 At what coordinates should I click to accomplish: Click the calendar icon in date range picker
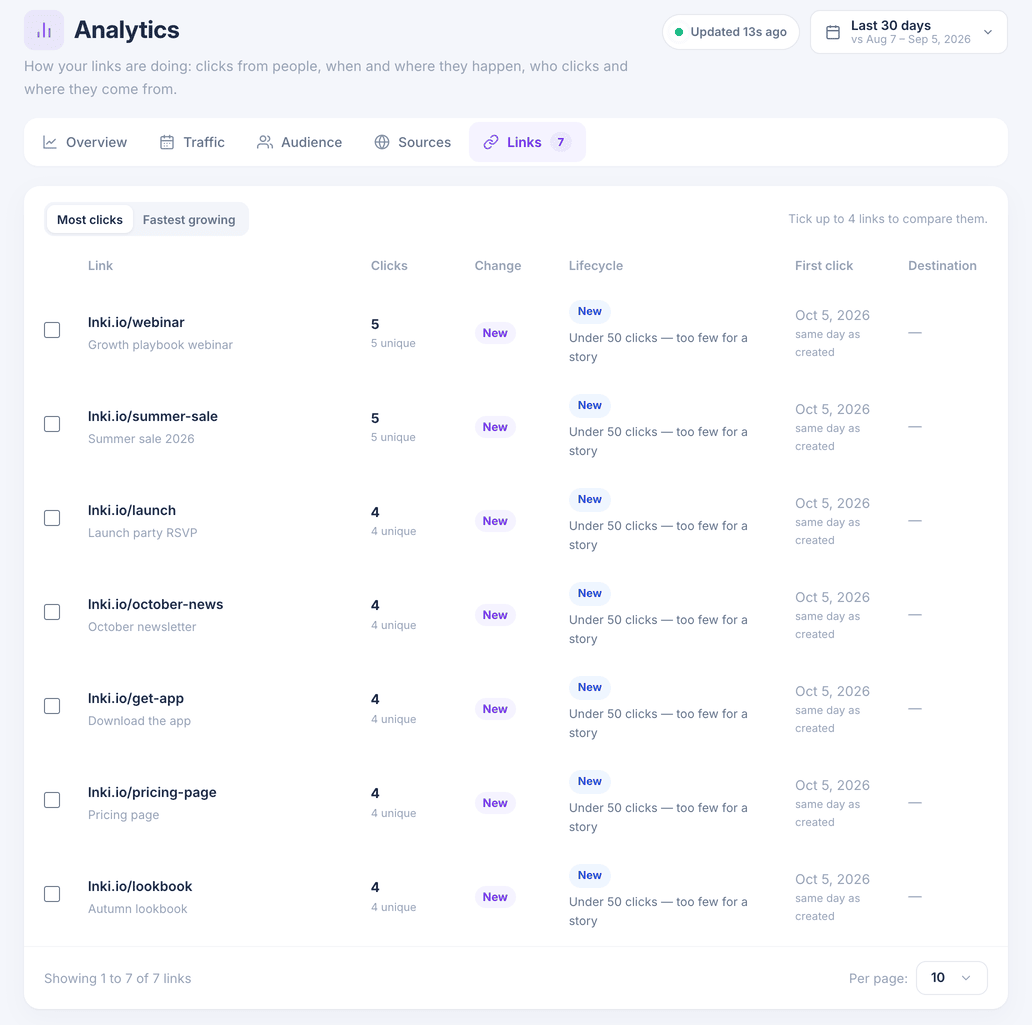click(x=833, y=32)
